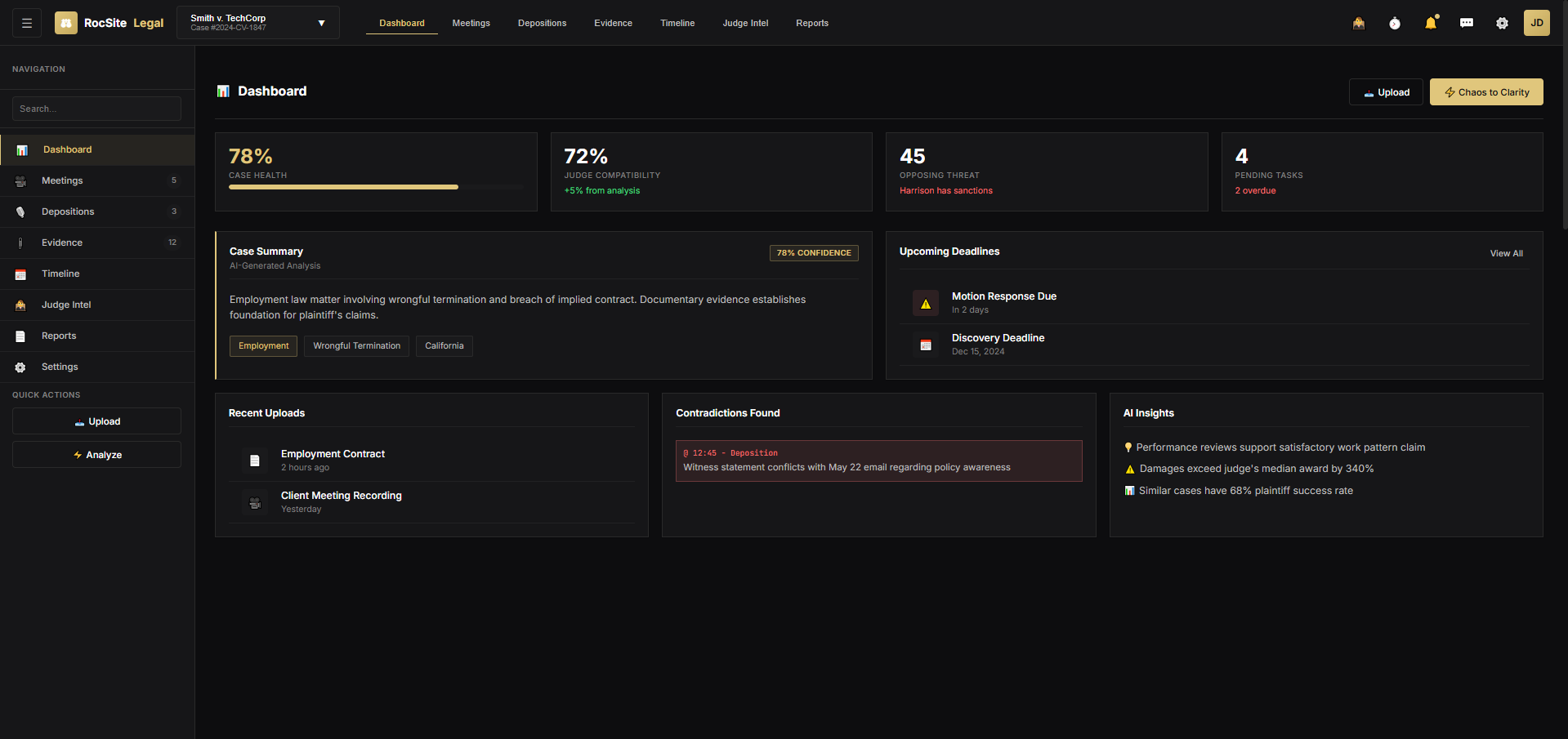1568x739 pixels.
Task: Click the sidebar Search field
Action: (x=96, y=109)
